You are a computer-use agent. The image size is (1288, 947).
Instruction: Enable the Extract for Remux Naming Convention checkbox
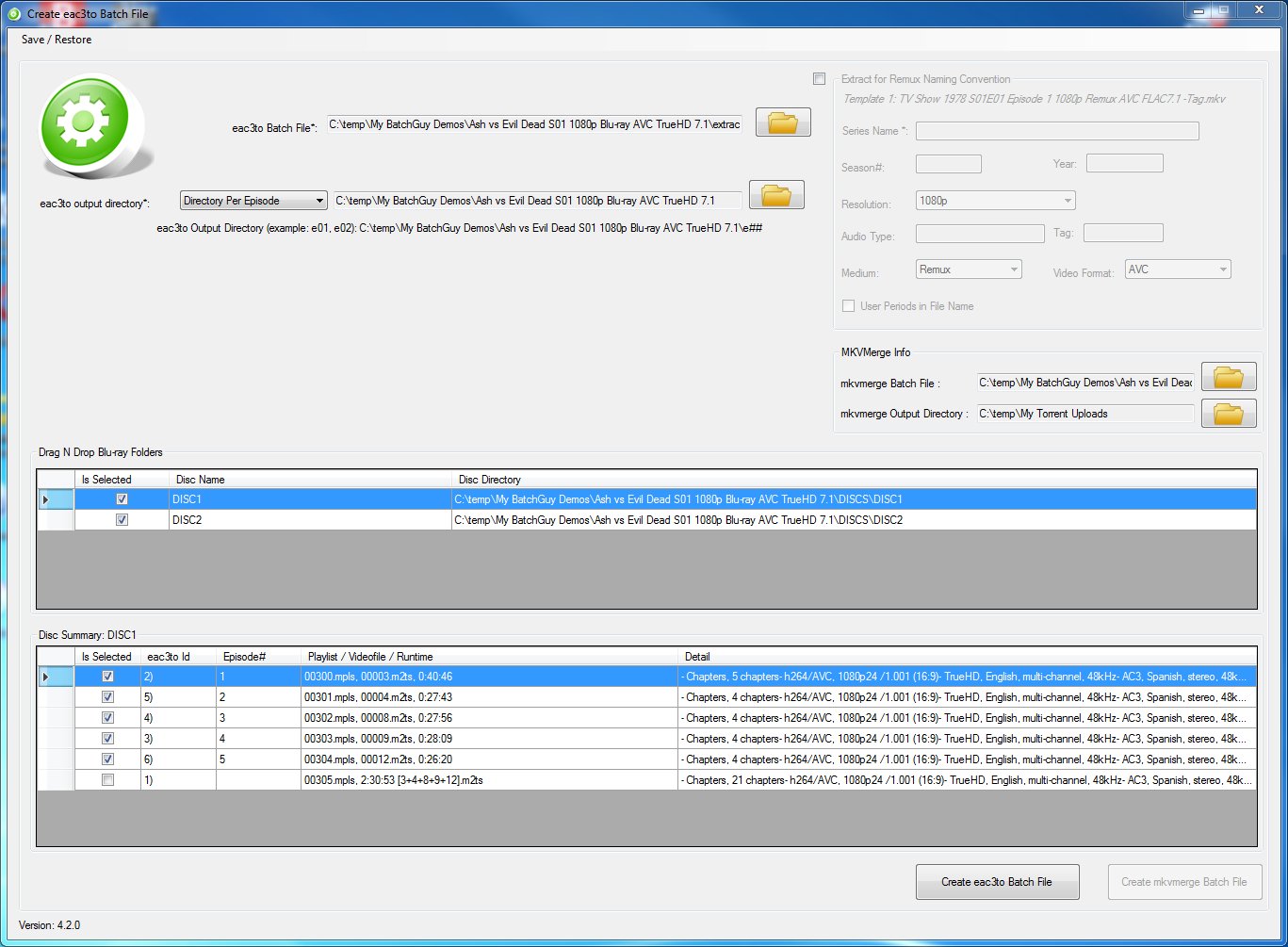819,79
